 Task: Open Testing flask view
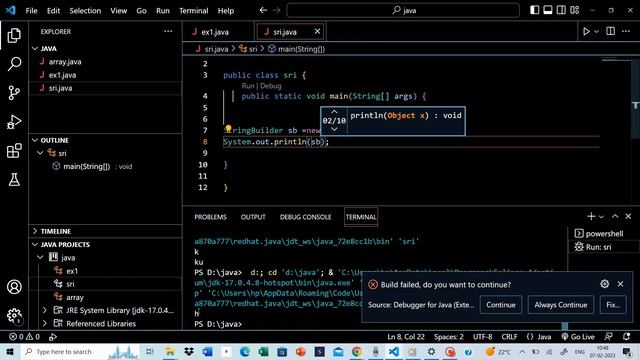pyautogui.click(x=14, y=180)
